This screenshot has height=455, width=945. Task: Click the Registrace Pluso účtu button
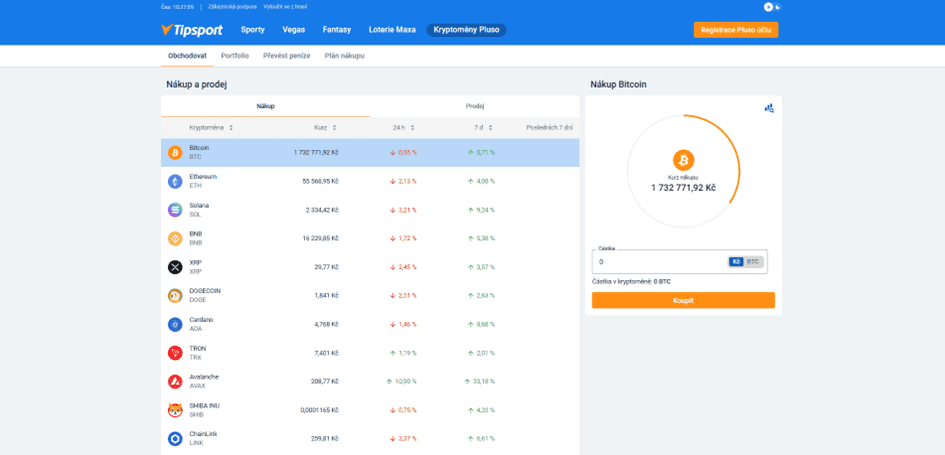[736, 30]
